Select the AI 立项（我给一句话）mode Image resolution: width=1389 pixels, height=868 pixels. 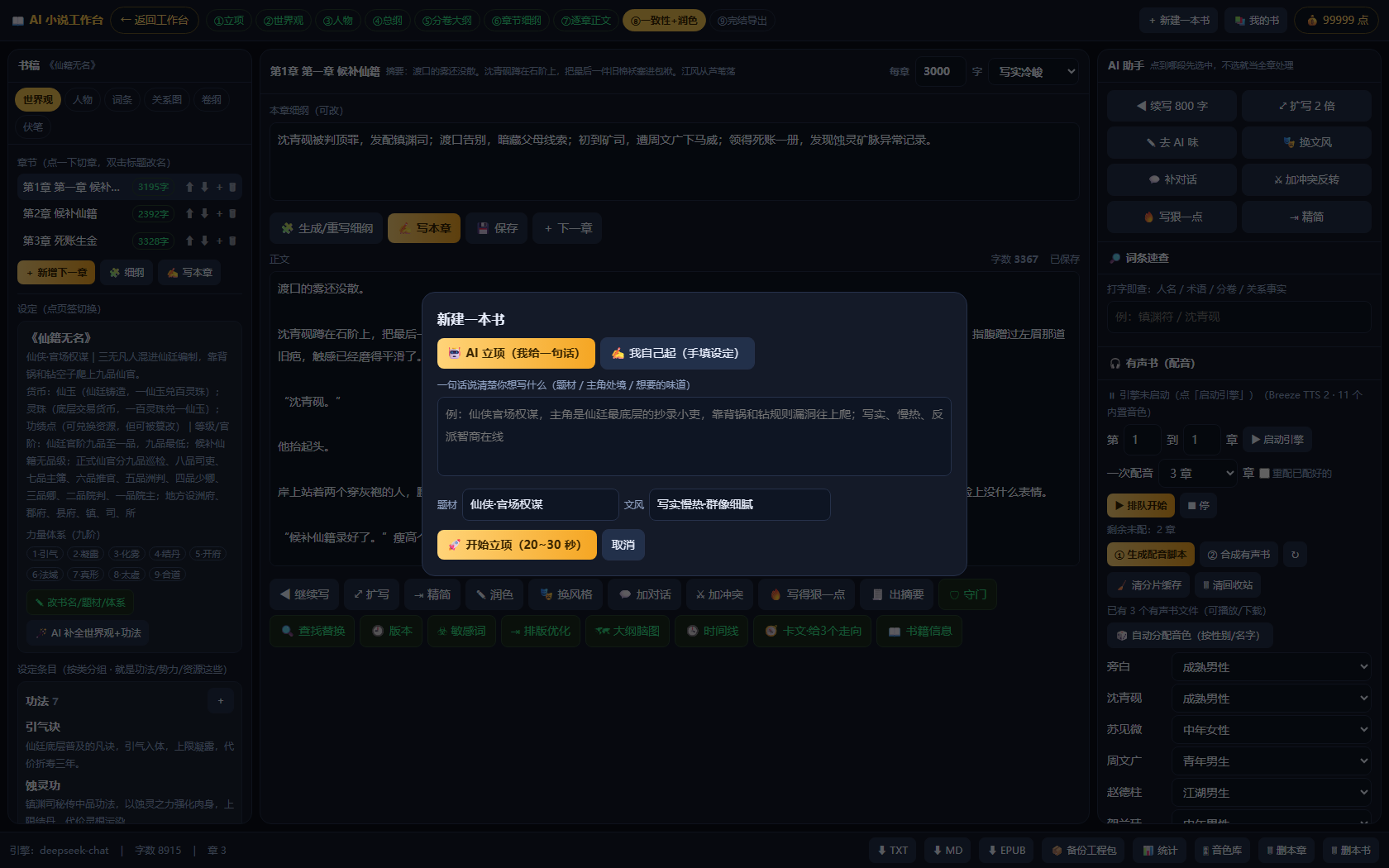[516, 353]
